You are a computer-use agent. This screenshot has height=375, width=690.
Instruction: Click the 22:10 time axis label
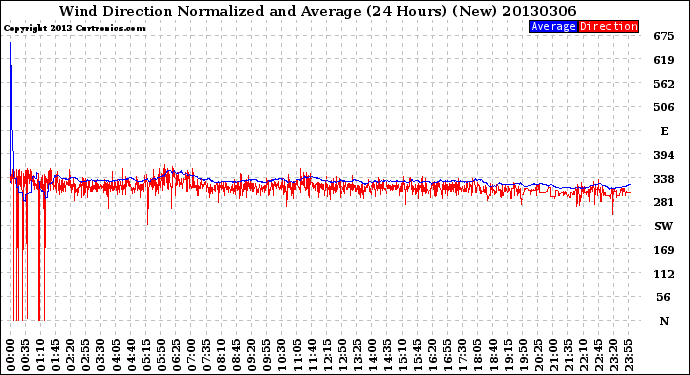tap(583, 355)
